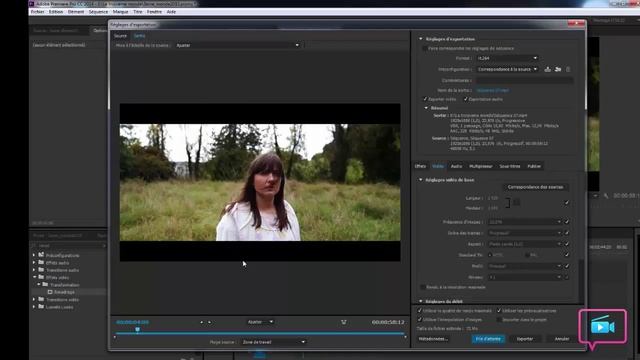Click the Exporter button
640x360 pixels.
click(525, 339)
